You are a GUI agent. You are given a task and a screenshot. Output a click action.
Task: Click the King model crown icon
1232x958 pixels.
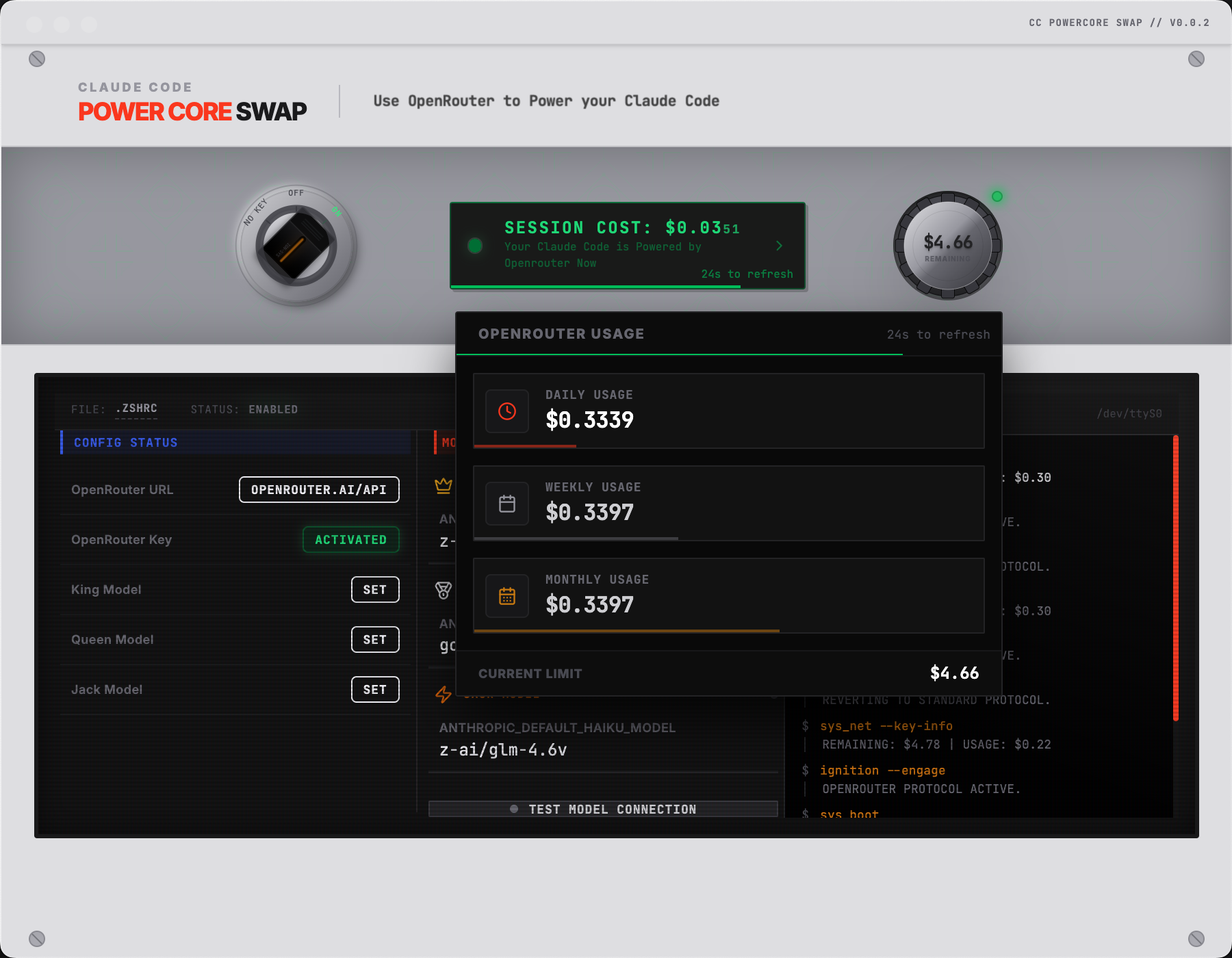point(444,486)
